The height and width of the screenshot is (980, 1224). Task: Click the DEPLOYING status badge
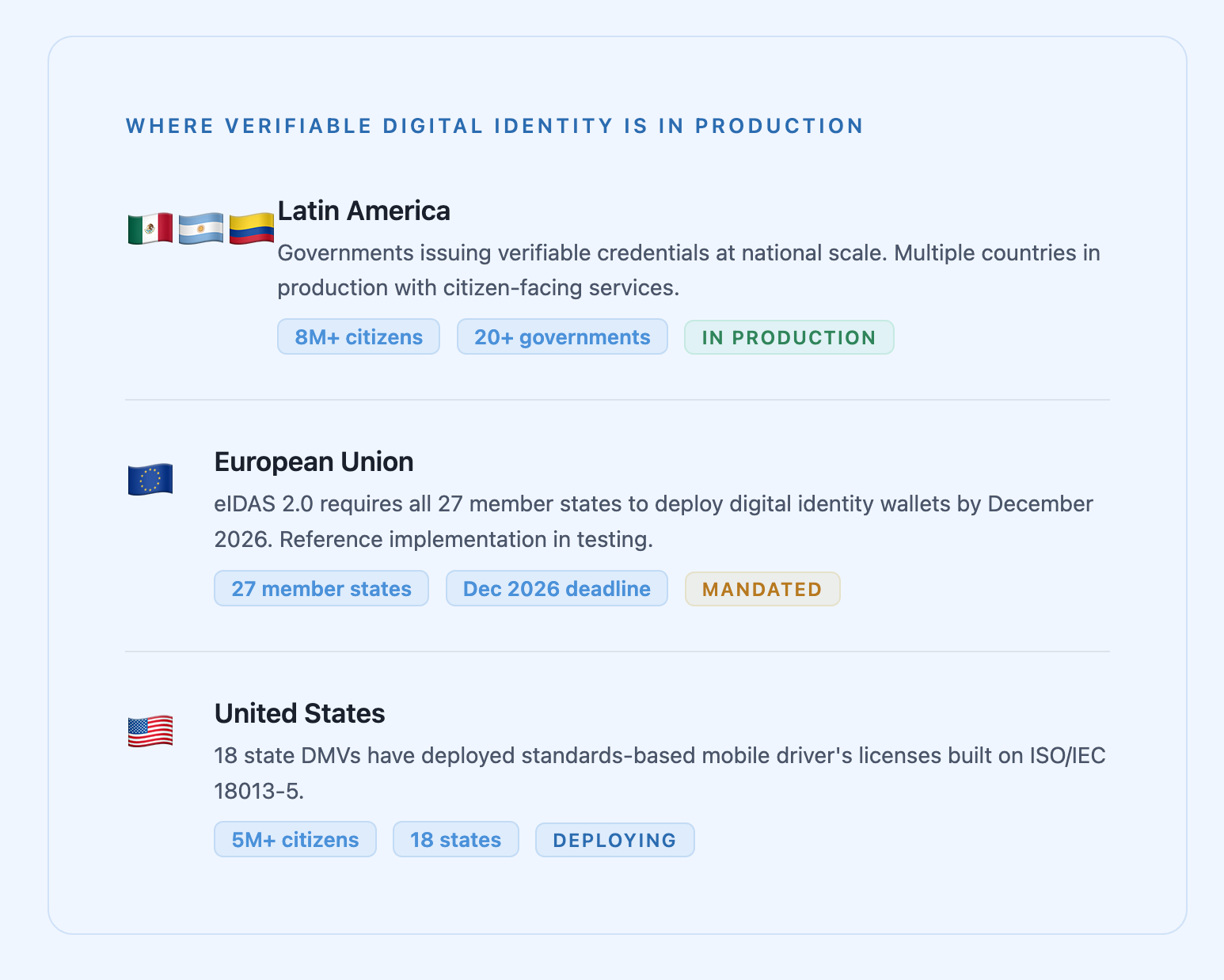click(615, 841)
